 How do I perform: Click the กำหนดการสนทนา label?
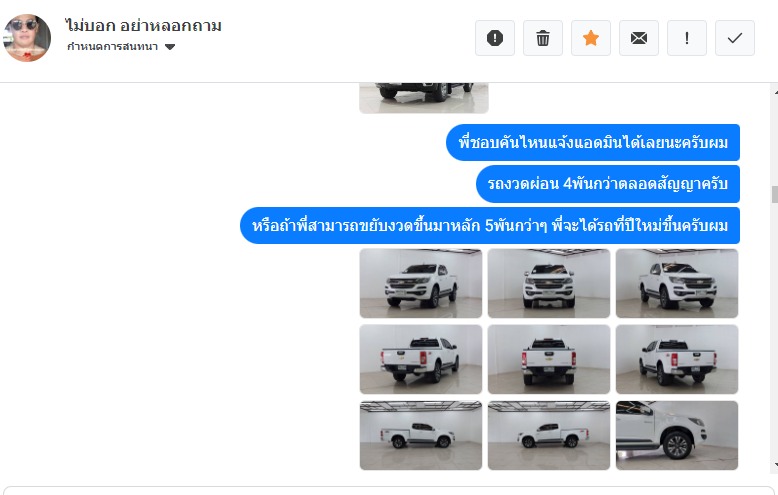[x=112, y=47]
